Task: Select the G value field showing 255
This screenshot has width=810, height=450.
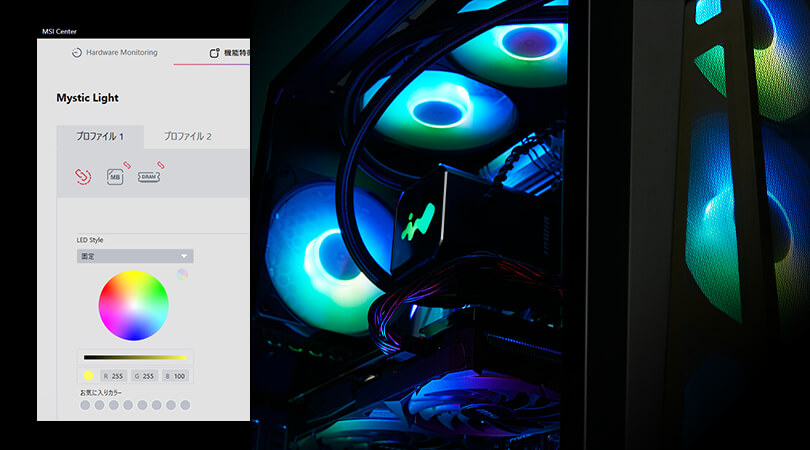Action: click(x=144, y=376)
